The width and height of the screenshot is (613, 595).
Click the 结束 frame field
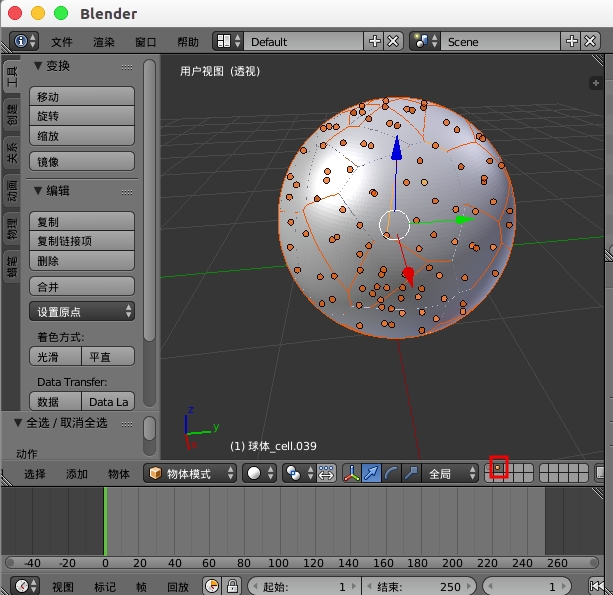tap(420, 586)
